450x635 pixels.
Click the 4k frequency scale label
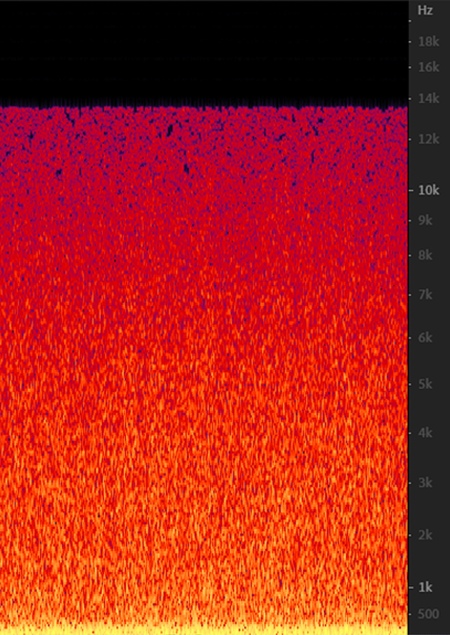pos(427,433)
